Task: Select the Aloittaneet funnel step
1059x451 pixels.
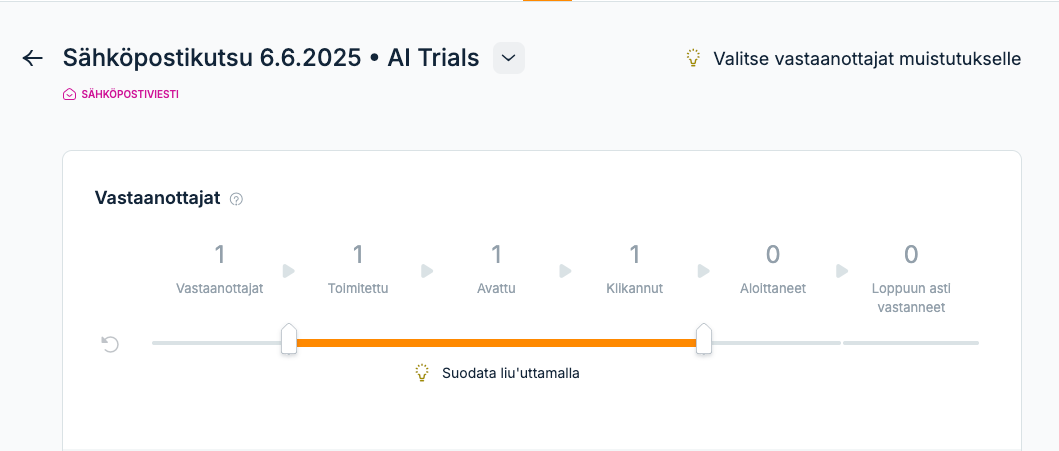Action: tap(773, 270)
